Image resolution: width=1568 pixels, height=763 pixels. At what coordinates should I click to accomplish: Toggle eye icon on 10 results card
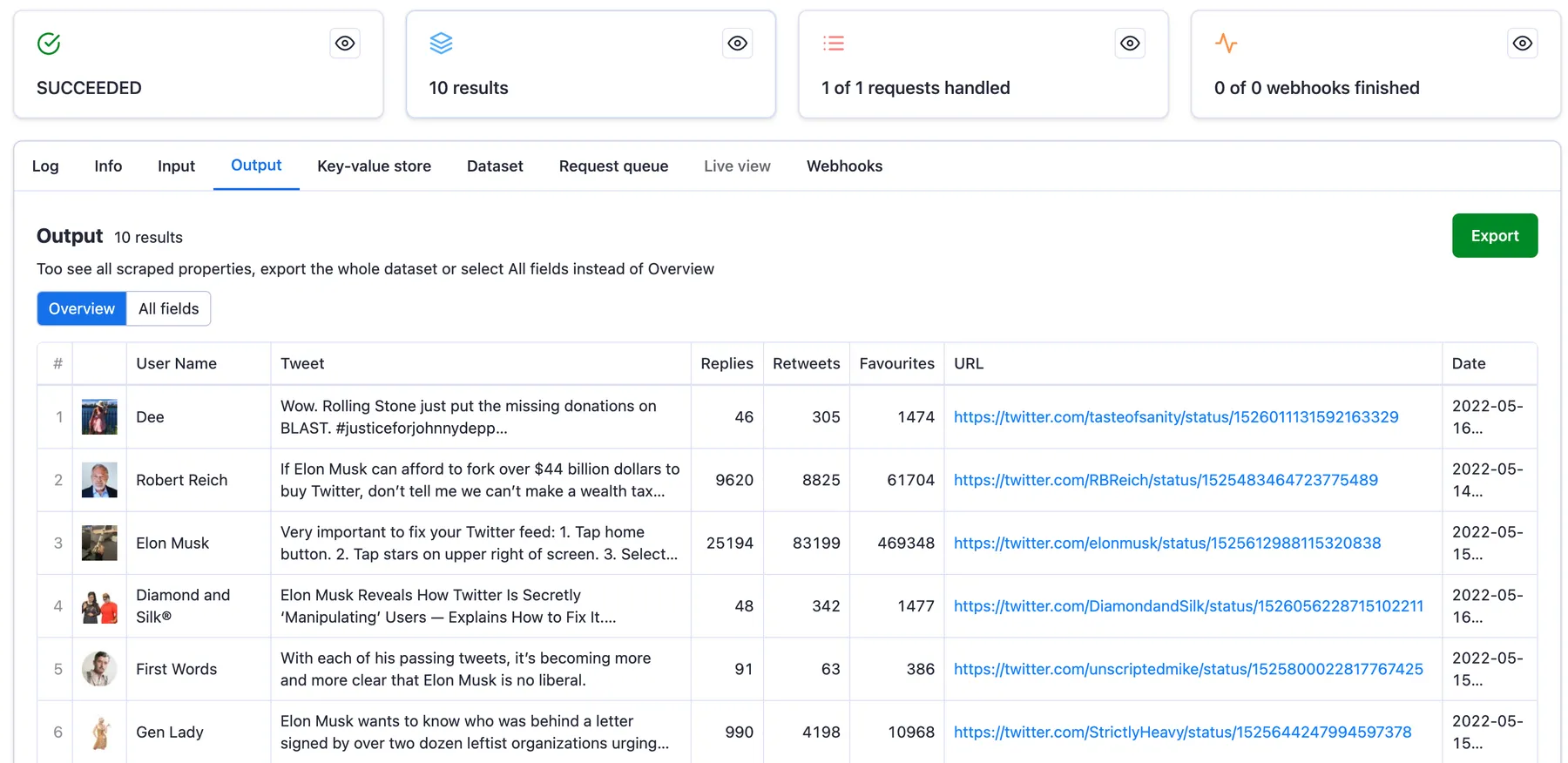(x=738, y=44)
